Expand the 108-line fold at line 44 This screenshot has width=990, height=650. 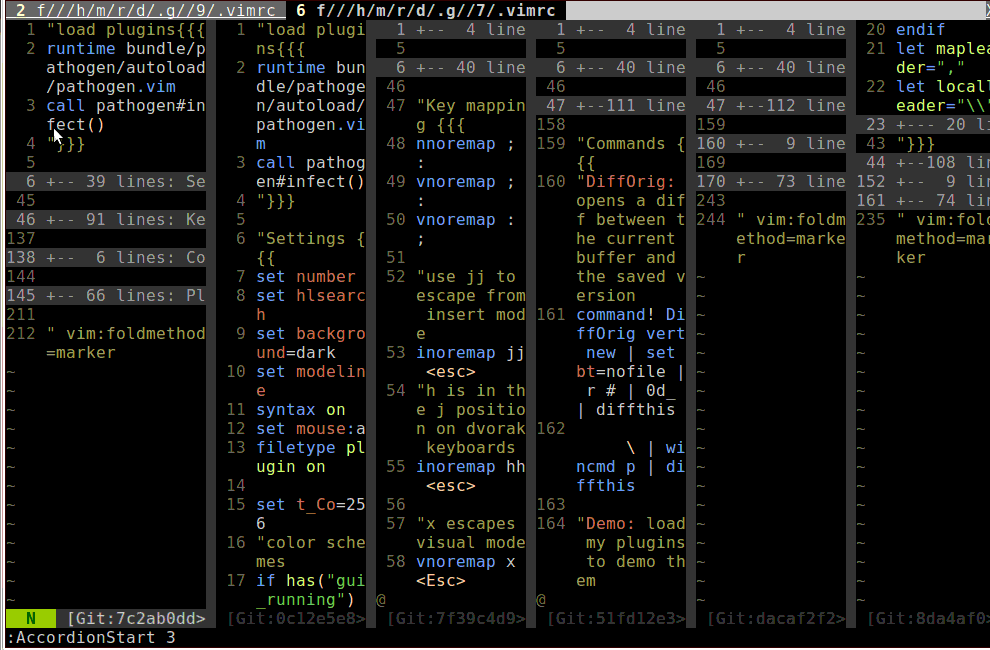(923, 162)
